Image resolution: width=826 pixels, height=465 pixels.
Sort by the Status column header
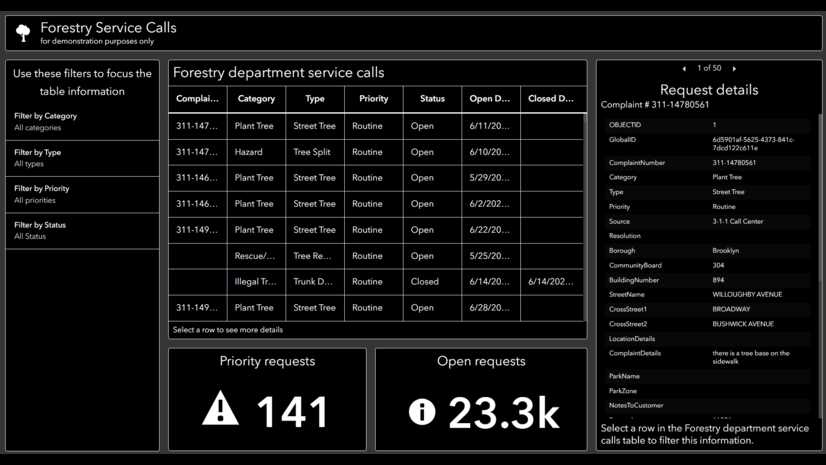(x=432, y=98)
